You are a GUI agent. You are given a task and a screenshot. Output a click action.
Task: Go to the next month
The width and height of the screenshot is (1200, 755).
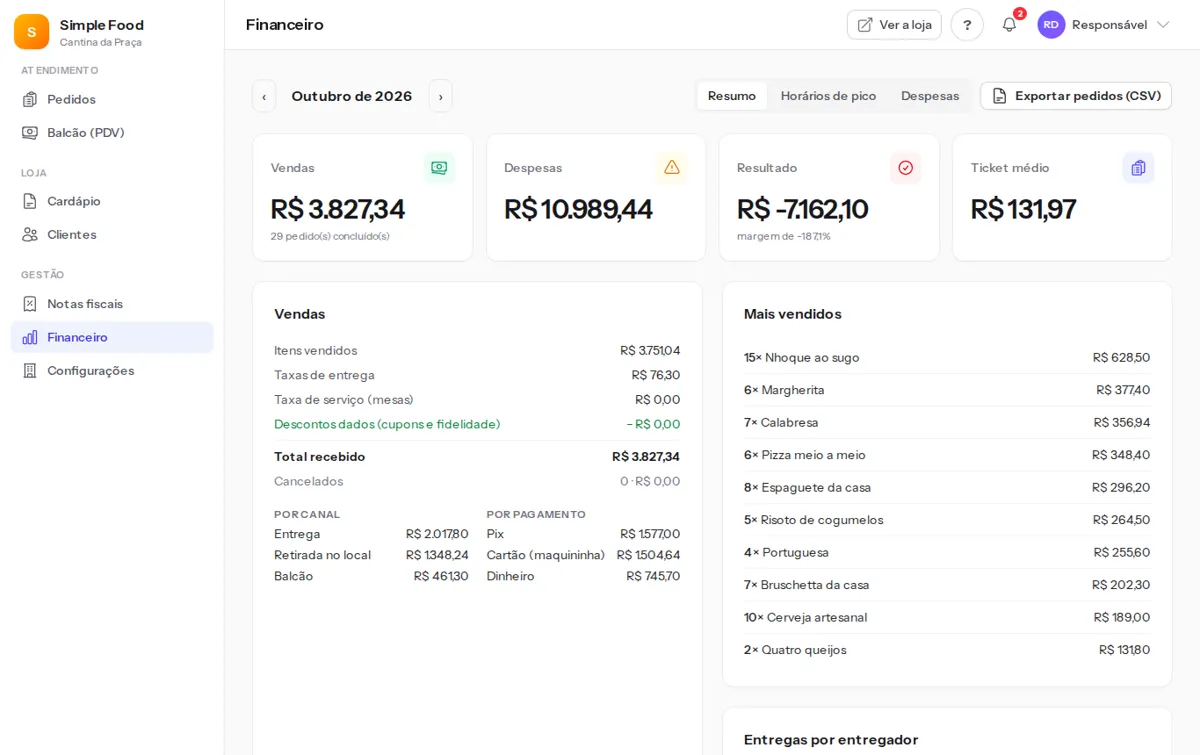pyautogui.click(x=441, y=96)
